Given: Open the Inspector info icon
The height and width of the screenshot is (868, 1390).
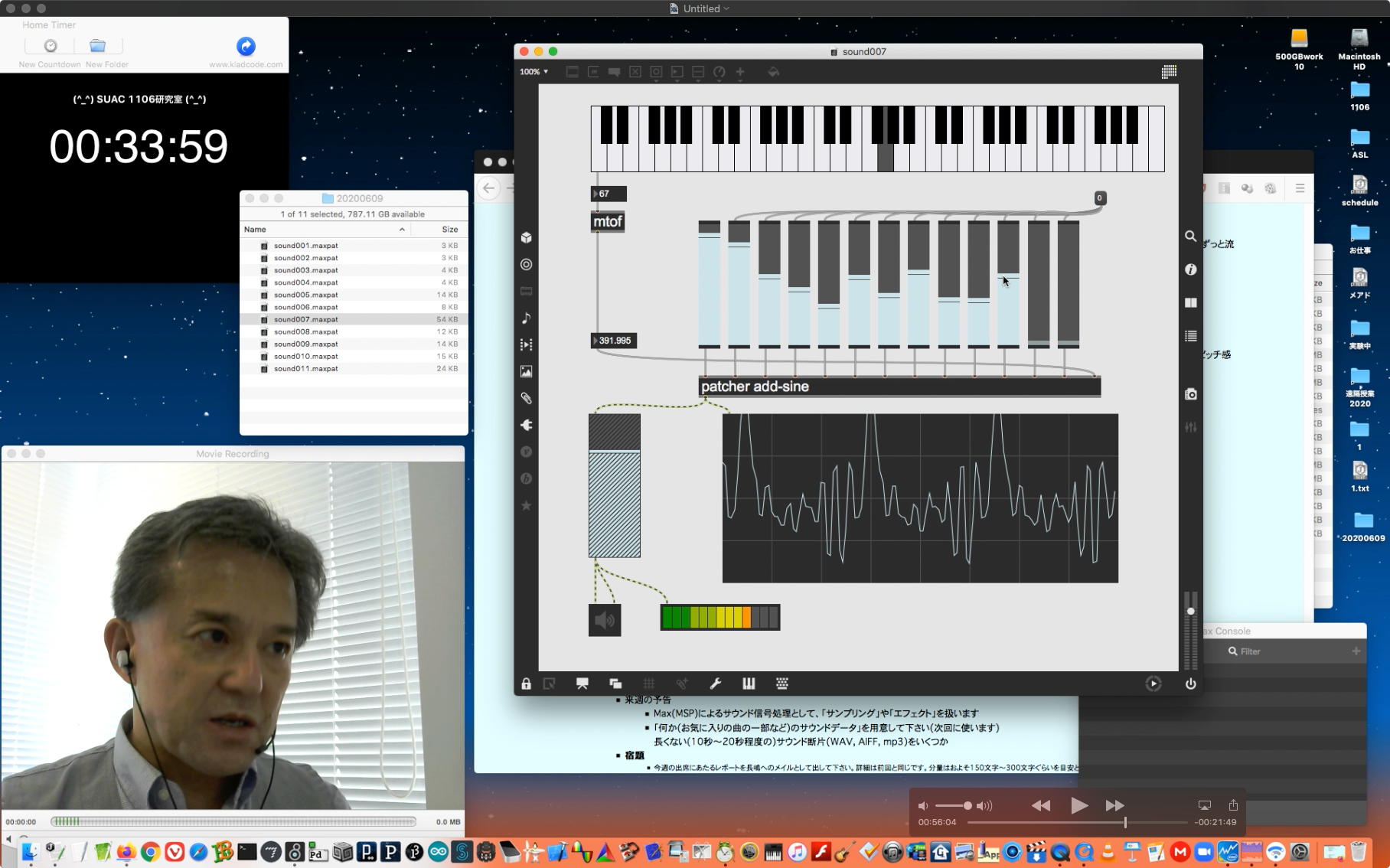Looking at the screenshot, I should point(1190,269).
